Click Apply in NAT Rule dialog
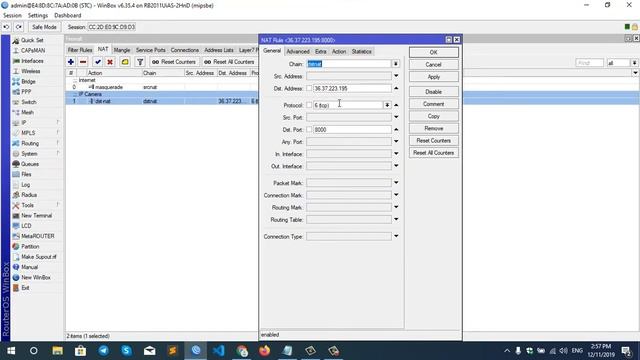640x360 pixels. tap(433, 77)
